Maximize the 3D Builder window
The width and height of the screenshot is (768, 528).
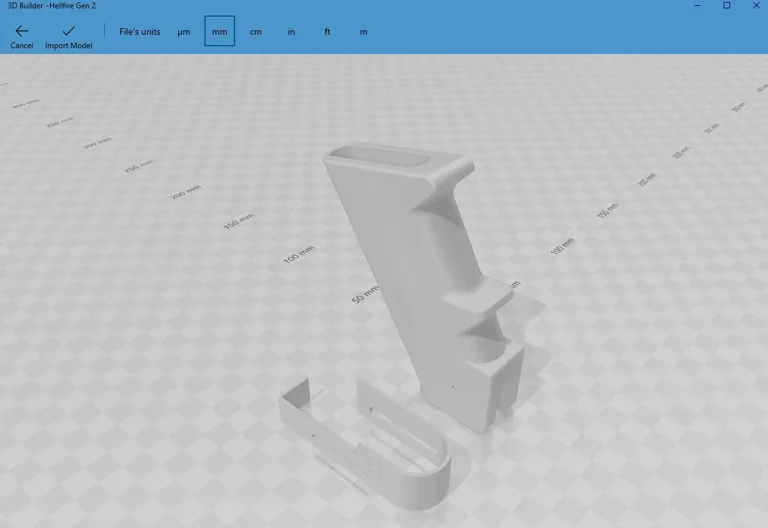coord(727,6)
